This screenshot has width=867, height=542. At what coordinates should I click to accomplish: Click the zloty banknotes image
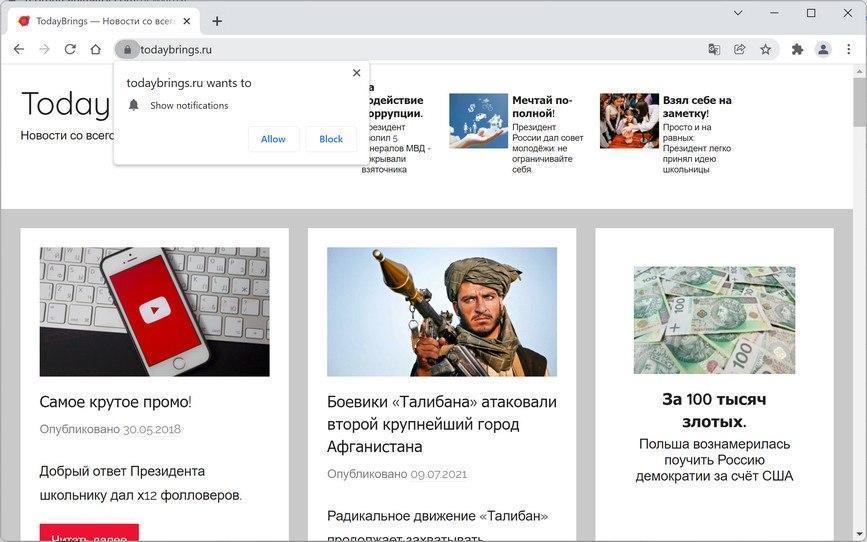click(x=714, y=320)
